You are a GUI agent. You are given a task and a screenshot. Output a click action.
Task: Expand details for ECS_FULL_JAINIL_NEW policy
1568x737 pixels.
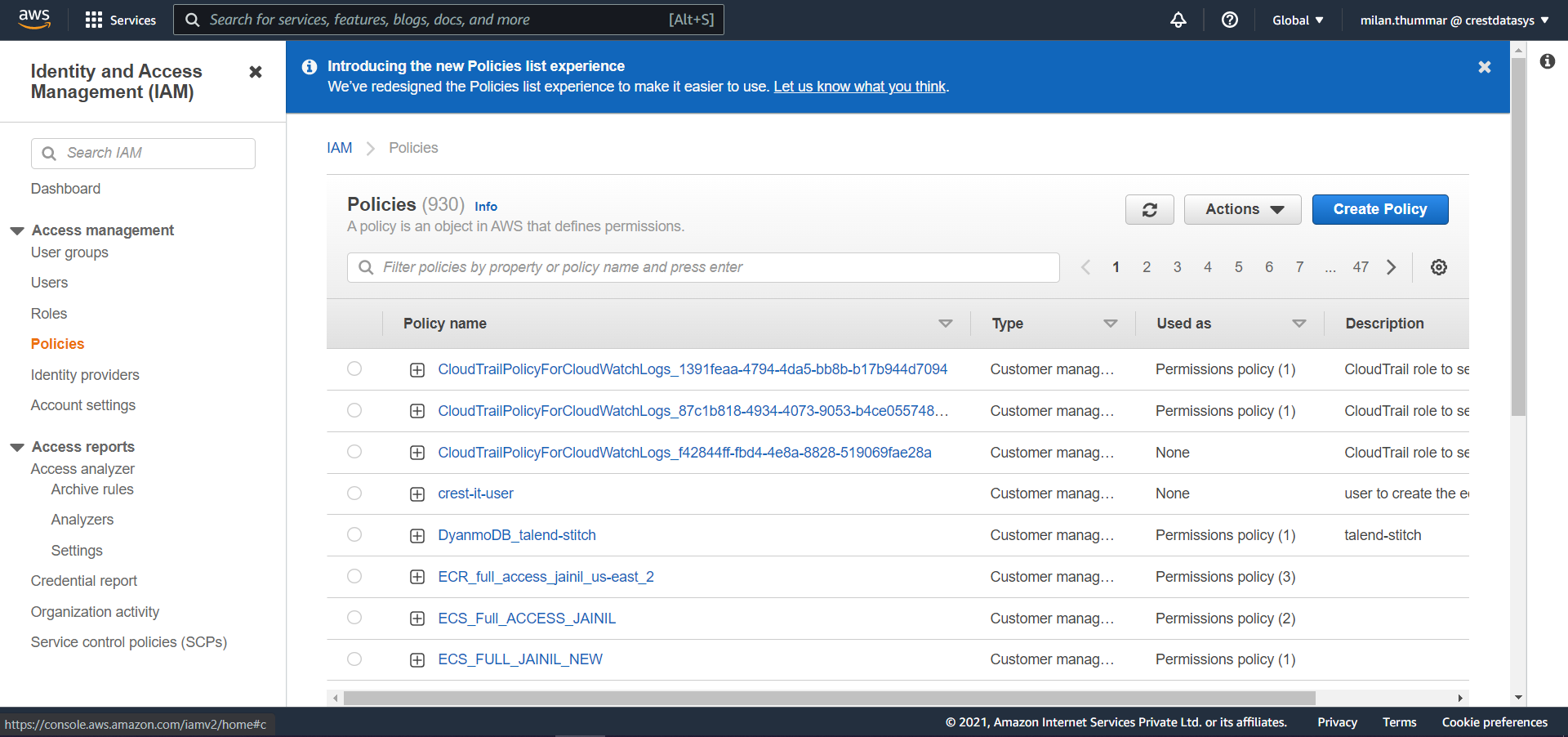tap(417, 660)
